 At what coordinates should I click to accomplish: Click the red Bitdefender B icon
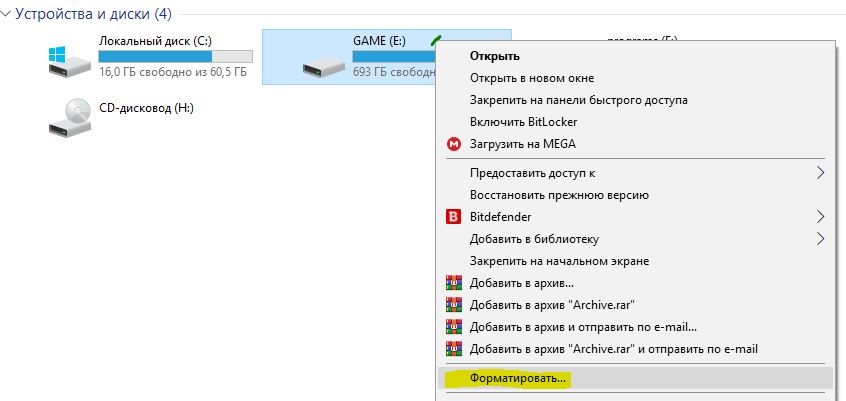[x=454, y=217]
